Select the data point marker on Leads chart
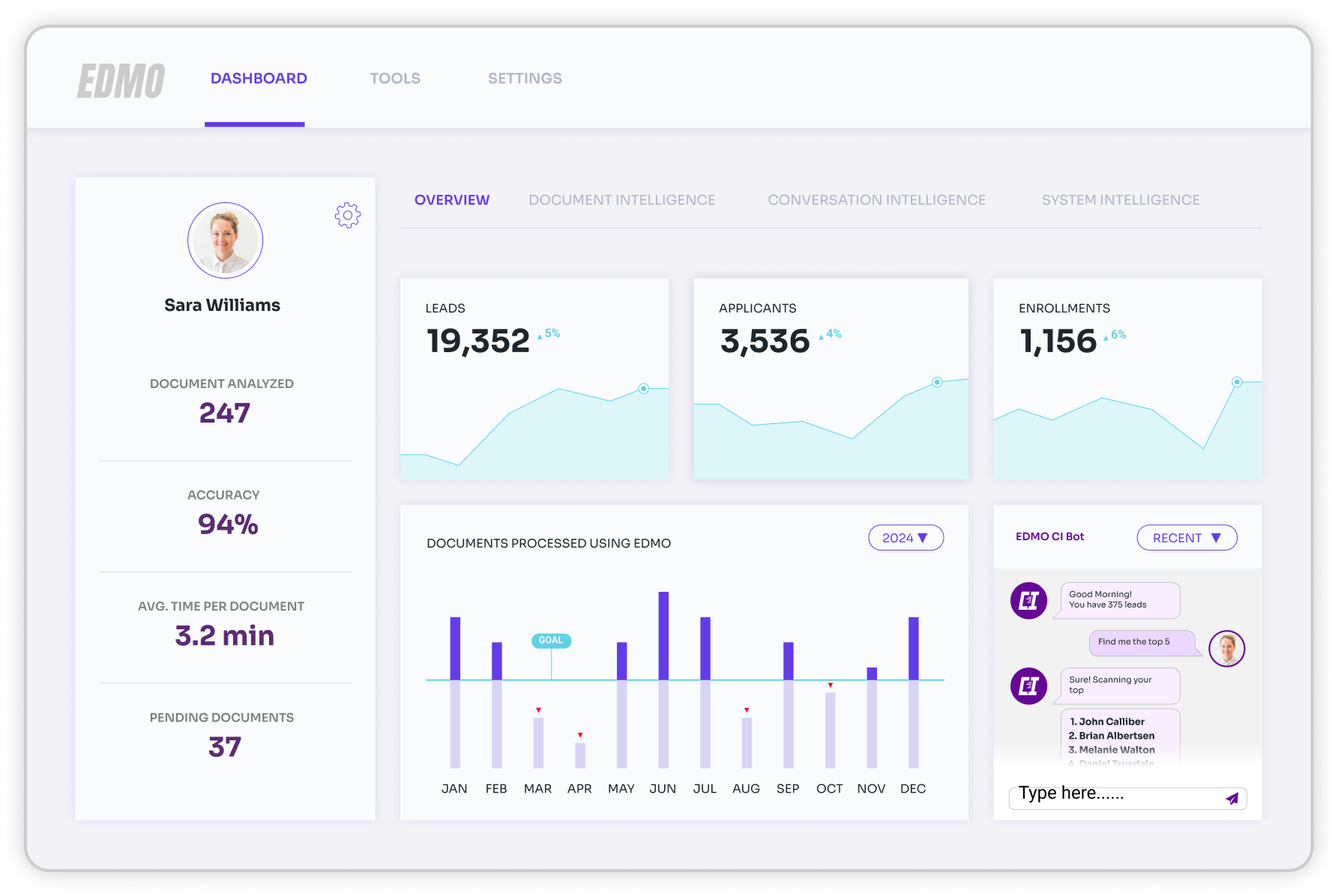Image resolution: width=1338 pixels, height=896 pixels. click(643, 389)
